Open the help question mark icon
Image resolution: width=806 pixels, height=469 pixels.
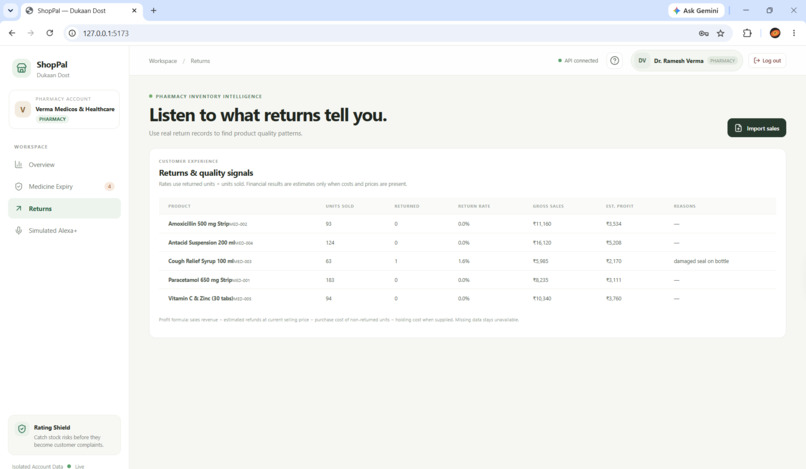(614, 61)
